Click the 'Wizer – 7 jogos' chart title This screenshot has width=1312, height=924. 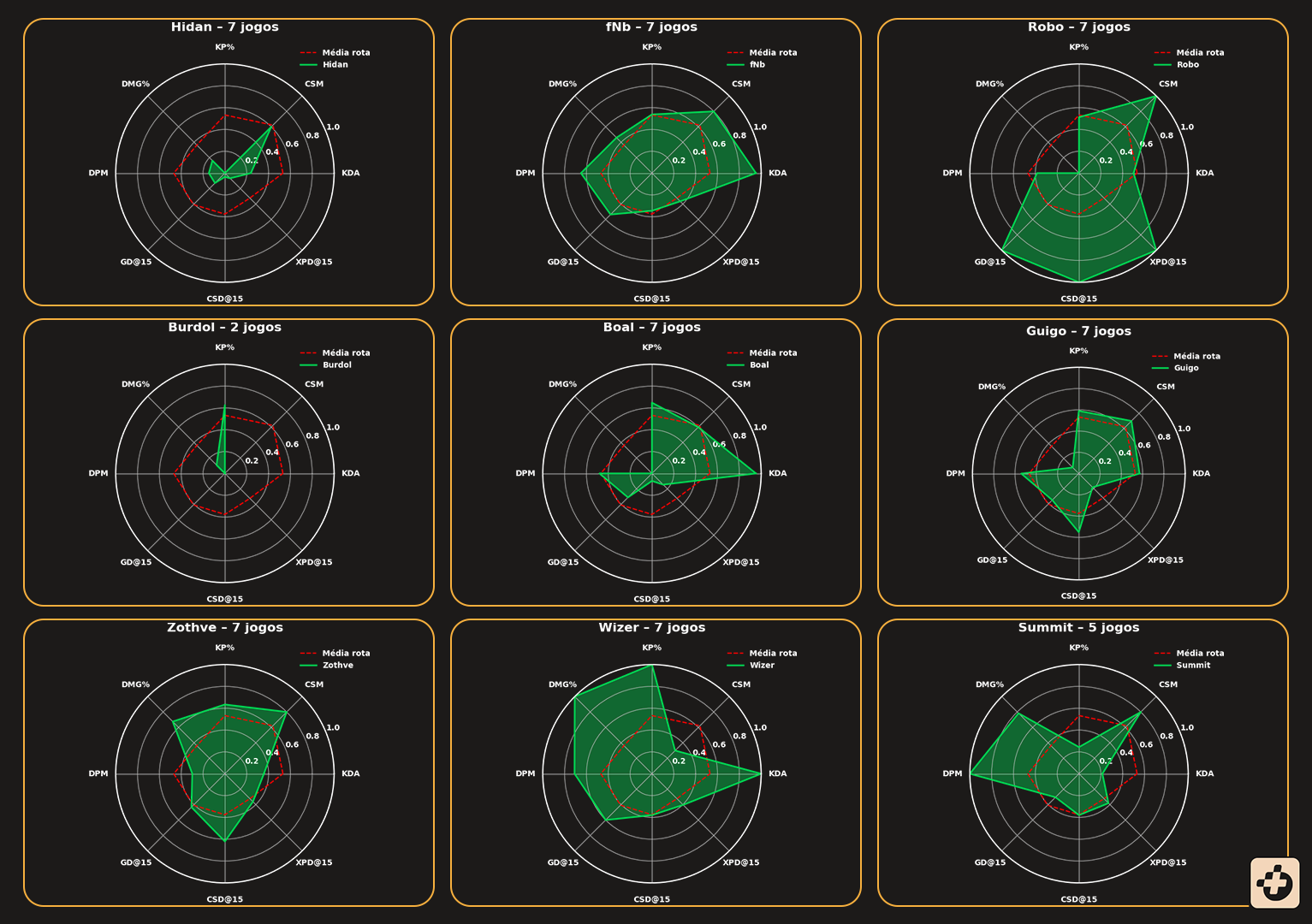pos(651,628)
